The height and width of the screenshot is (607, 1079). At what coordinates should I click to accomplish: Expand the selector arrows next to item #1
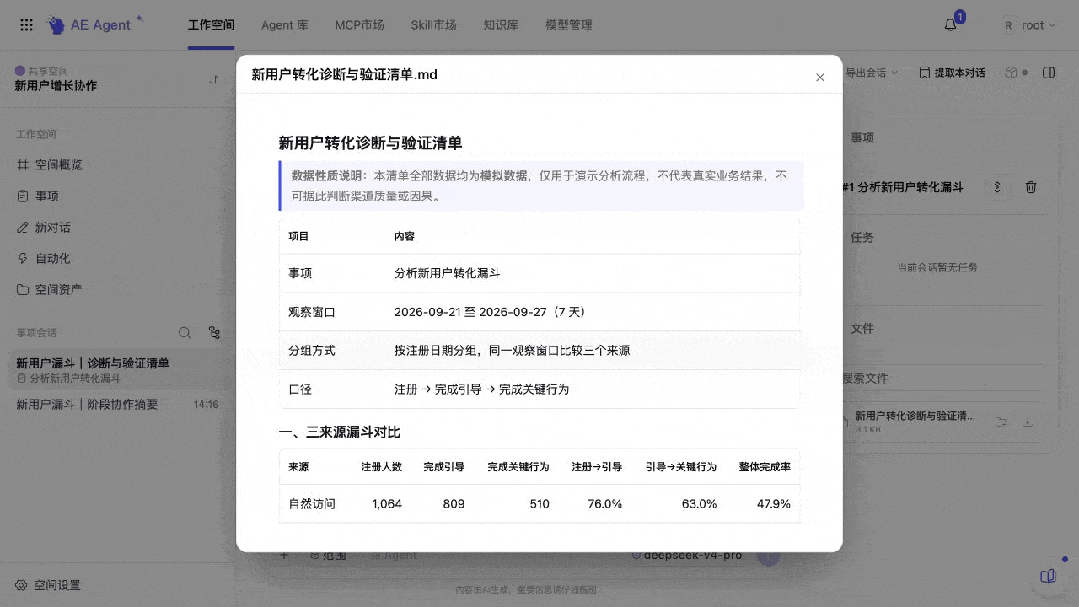click(997, 187)
